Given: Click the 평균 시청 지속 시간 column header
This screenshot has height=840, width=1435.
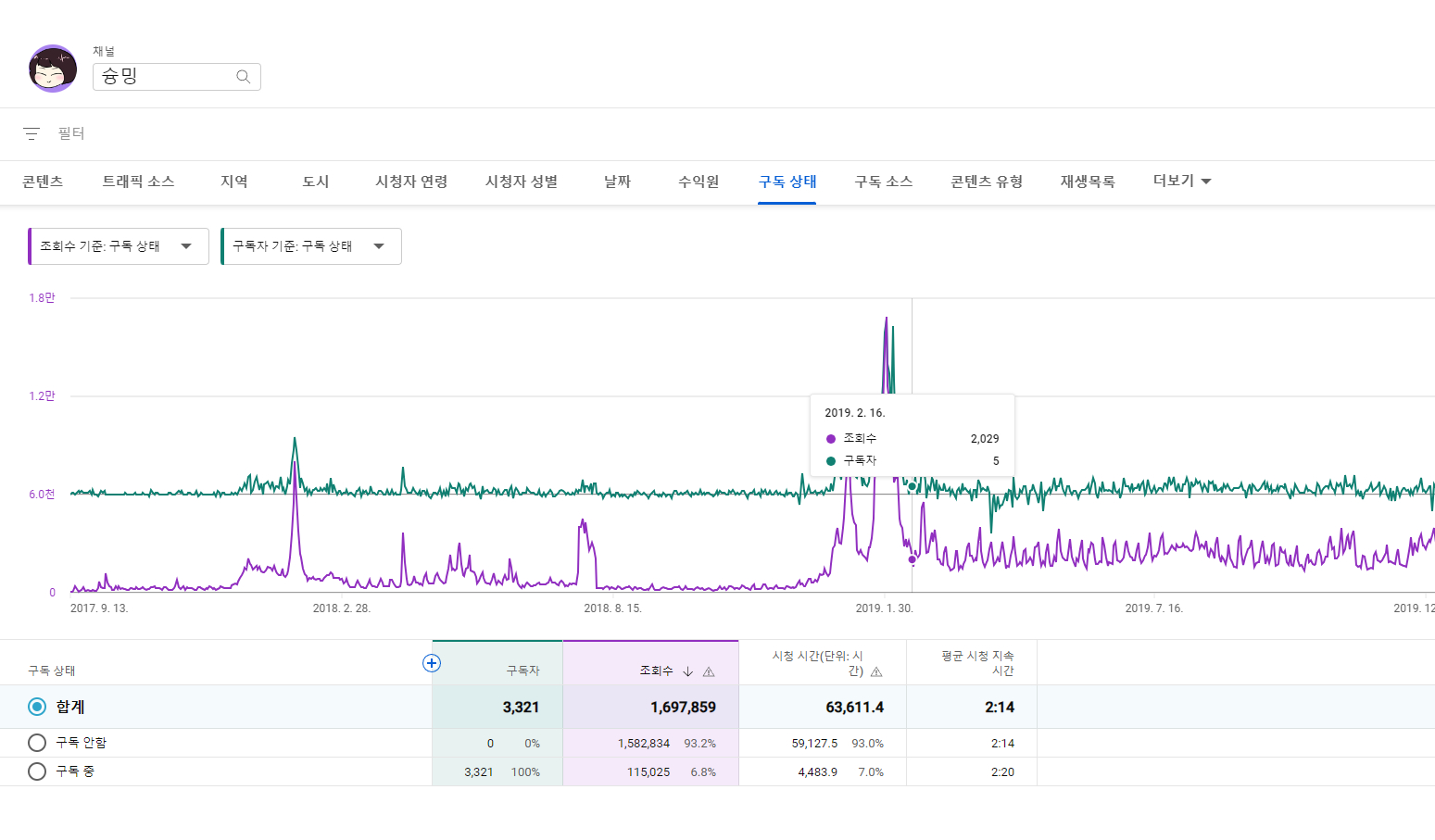Looking at the screenshot, I should (977, 663).
